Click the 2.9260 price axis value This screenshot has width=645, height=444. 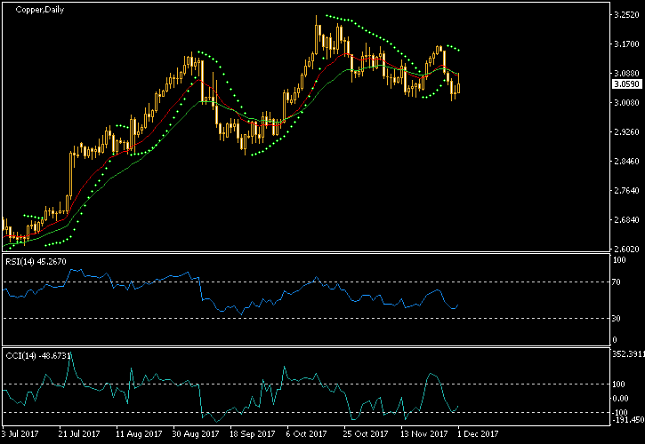coord(626,132)
